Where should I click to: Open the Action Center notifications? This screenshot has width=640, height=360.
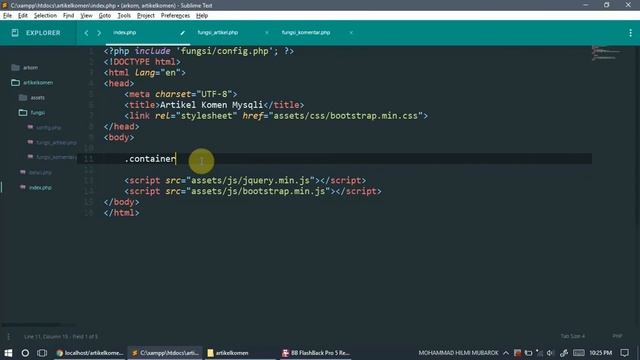624,353
